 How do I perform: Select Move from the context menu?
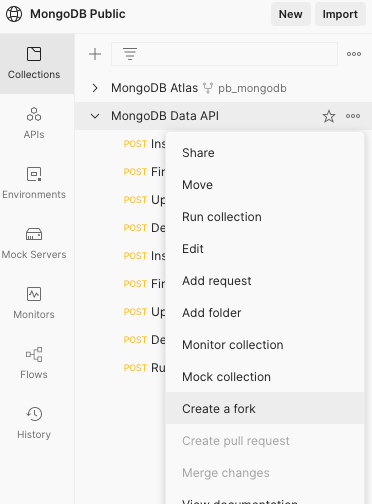265,185
